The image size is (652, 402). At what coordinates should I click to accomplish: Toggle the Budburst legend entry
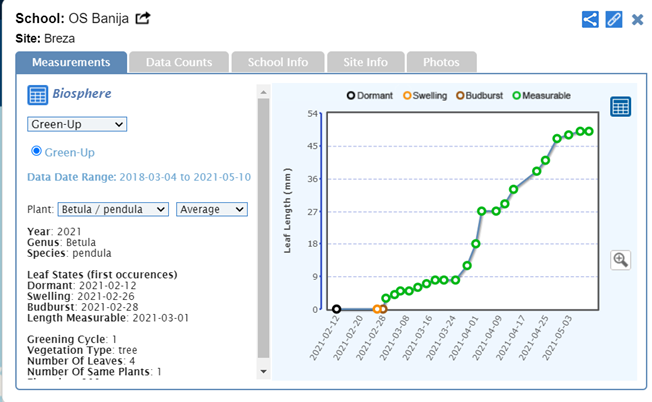point(467,95)
